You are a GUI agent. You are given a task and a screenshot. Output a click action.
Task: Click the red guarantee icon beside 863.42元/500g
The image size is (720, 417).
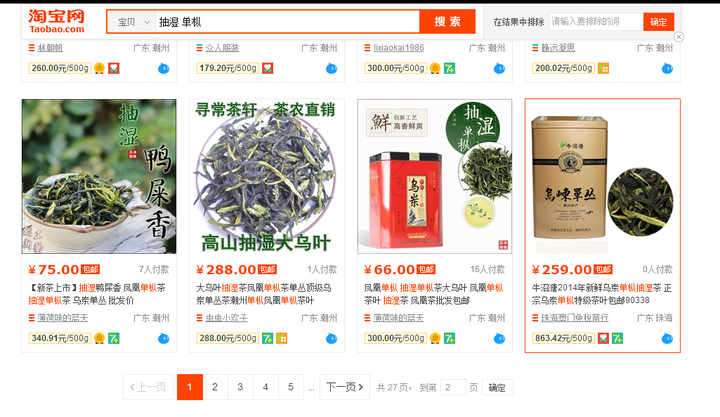pyautogui.click(x=603, y=338)
